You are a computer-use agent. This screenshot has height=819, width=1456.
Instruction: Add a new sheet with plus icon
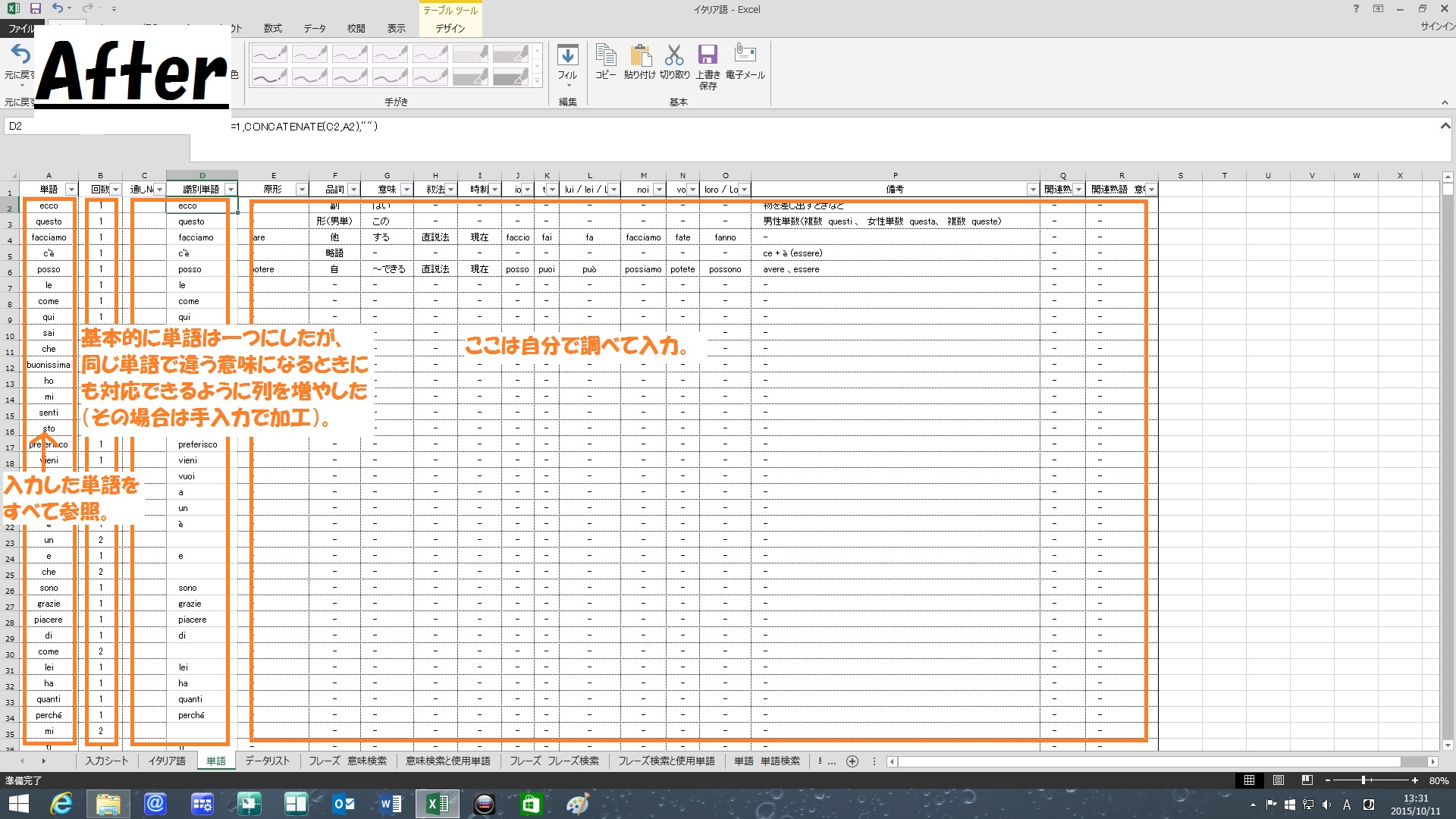852,761
